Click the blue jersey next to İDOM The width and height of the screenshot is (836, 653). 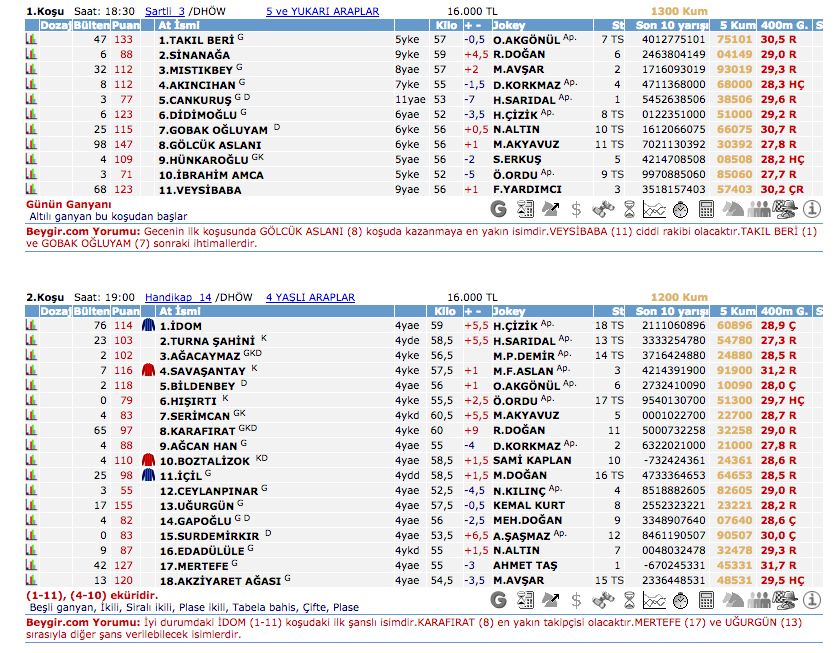click(x=148, y=325)
